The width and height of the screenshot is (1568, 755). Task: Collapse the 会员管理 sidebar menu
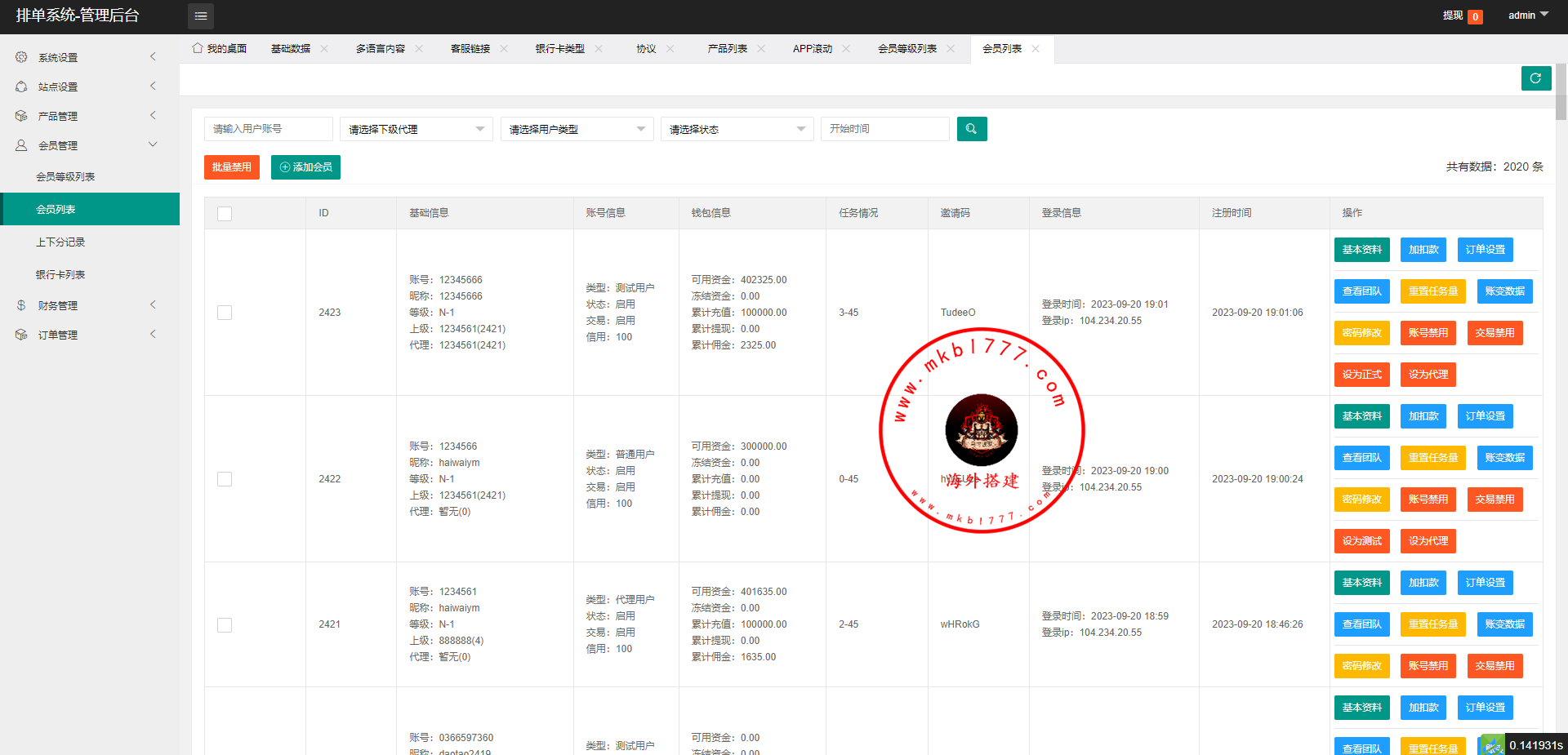tap(90, 145)
